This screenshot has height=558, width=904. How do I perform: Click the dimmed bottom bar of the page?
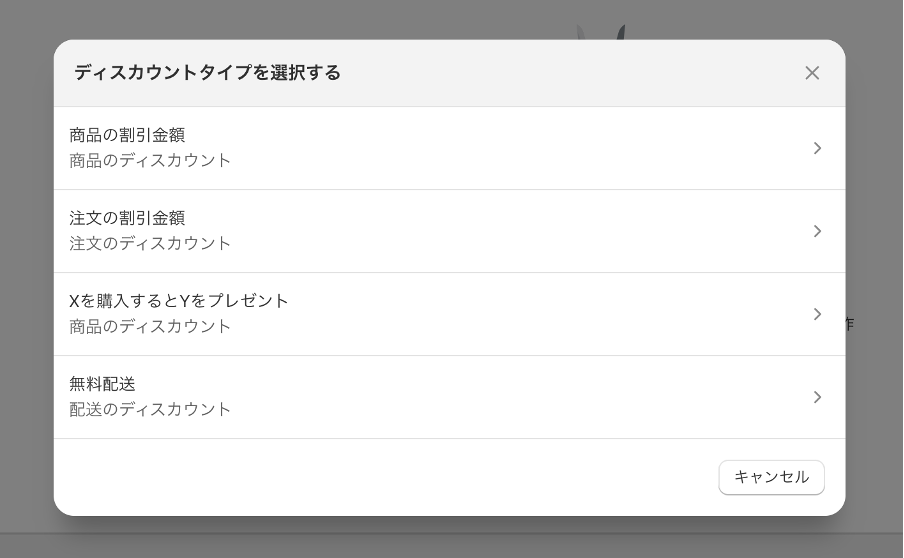click(x=452, y=546)
